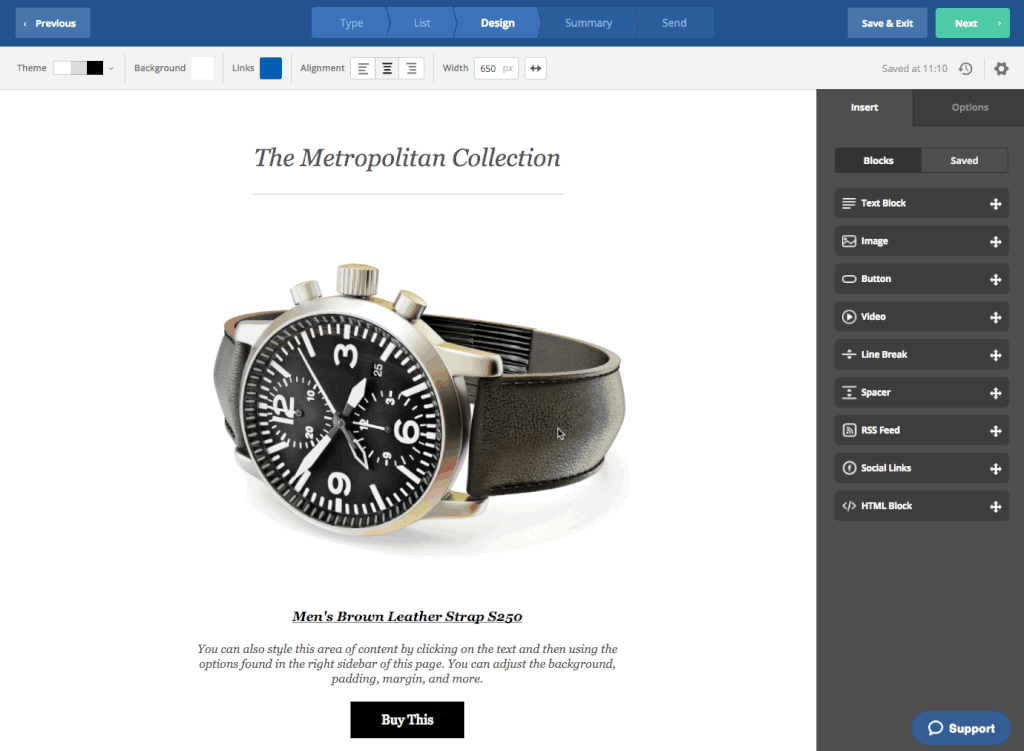Set alignment to left
1024x751 pixels.
click(x=363, y=68)
